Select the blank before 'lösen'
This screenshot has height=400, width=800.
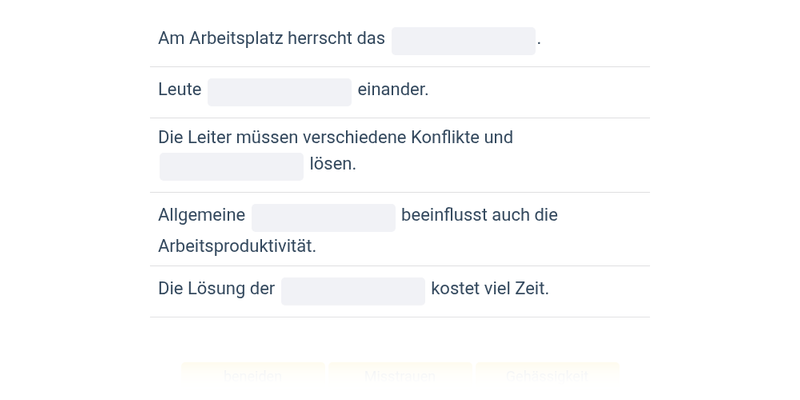click(231, 167)
